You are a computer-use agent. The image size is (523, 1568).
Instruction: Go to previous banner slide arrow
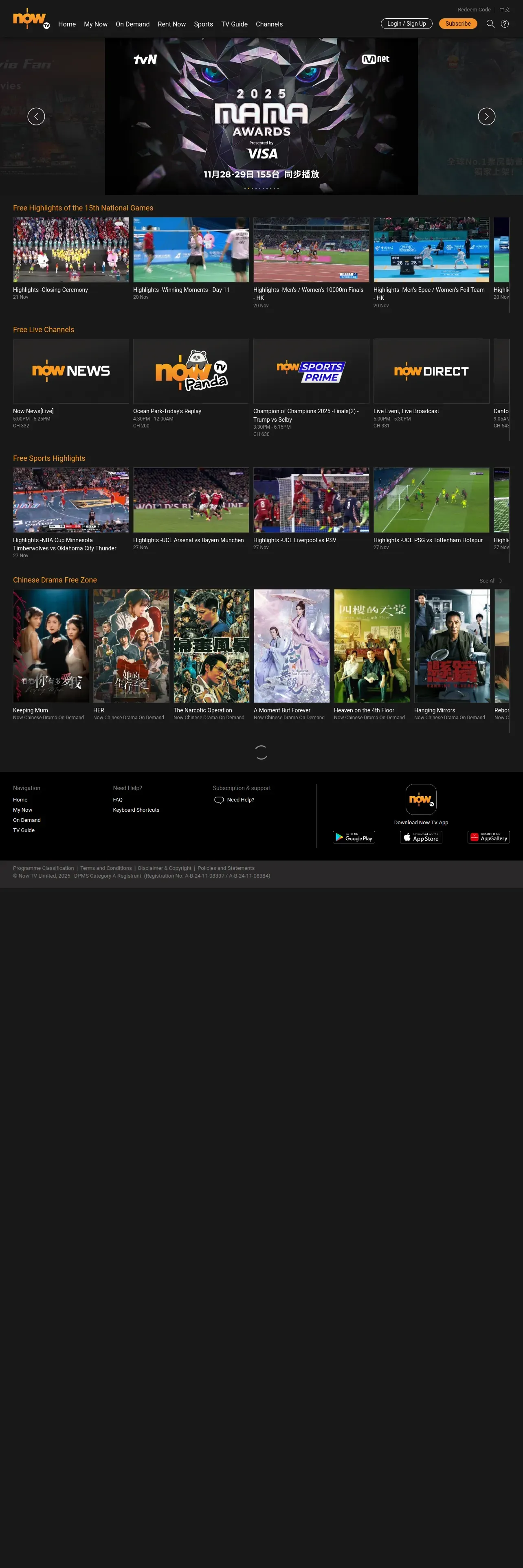(36, 116)
